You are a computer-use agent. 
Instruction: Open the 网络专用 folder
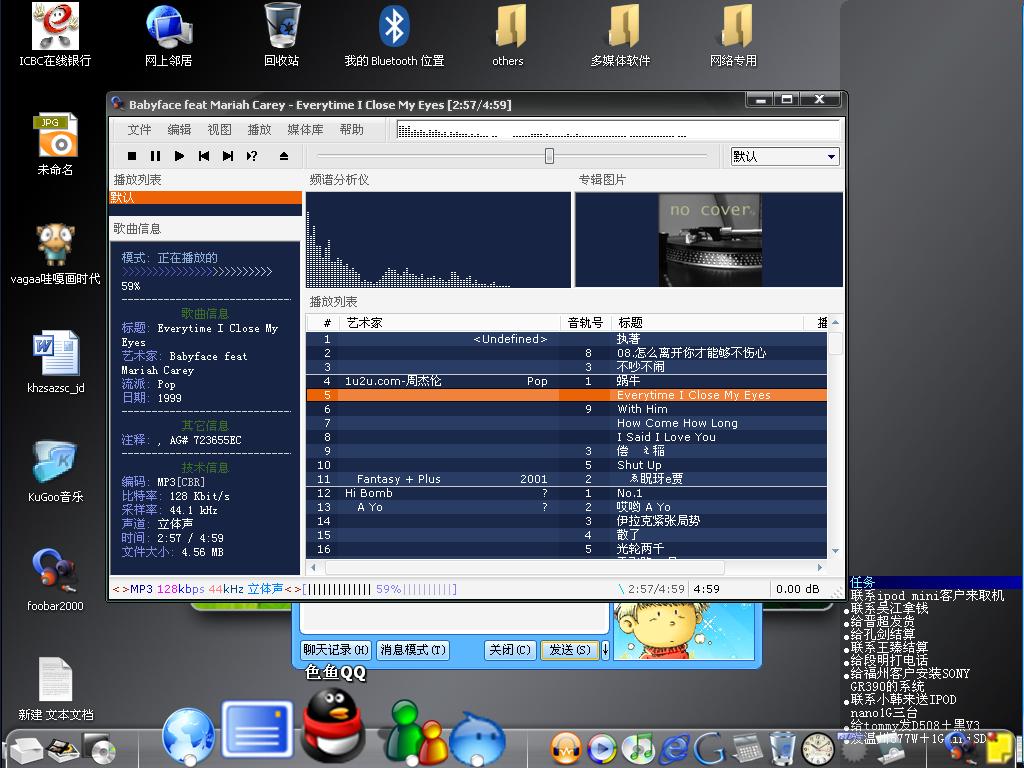(x=734, y=35)
